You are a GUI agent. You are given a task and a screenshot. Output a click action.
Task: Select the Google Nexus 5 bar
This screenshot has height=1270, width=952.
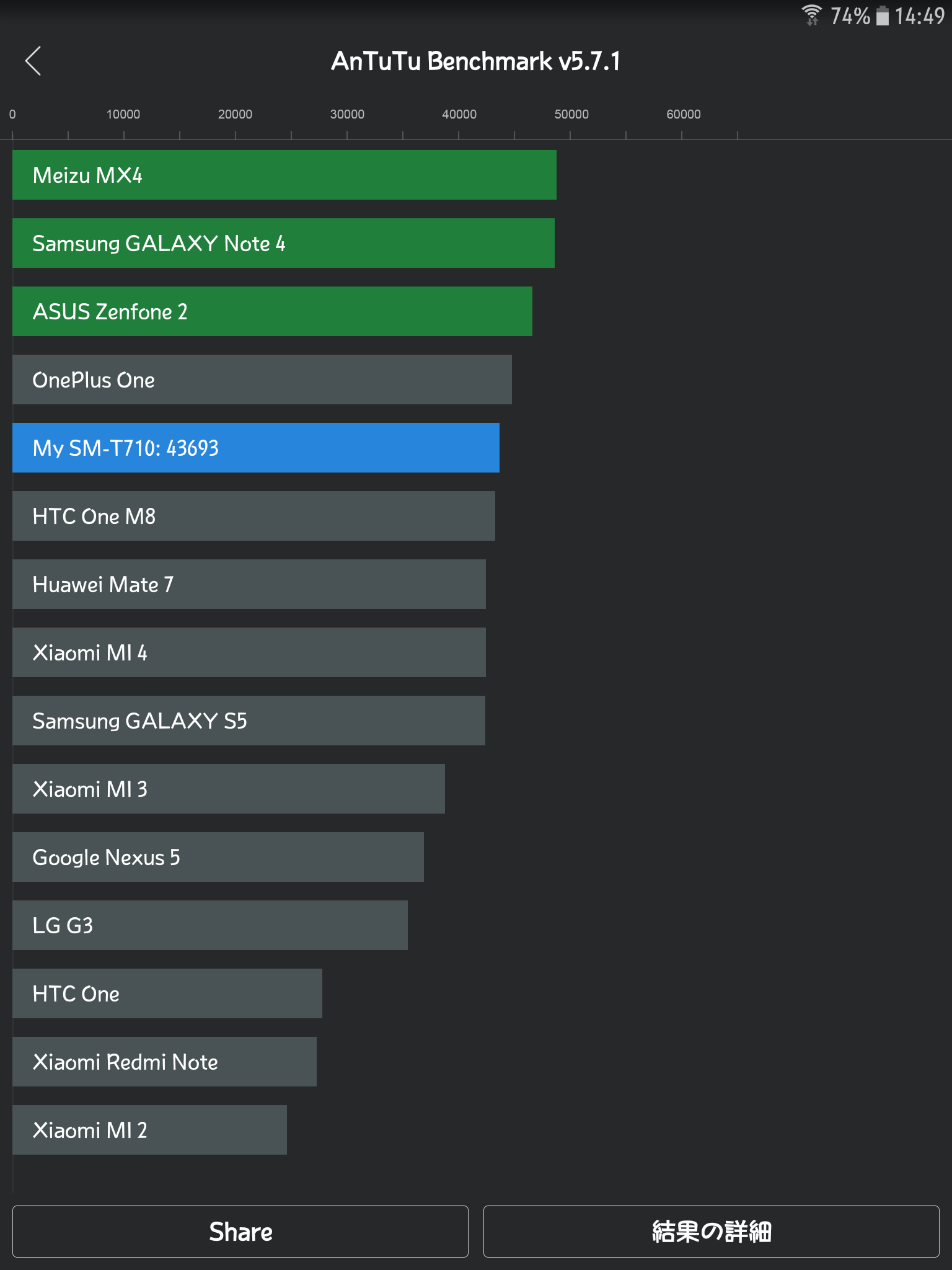218,857
